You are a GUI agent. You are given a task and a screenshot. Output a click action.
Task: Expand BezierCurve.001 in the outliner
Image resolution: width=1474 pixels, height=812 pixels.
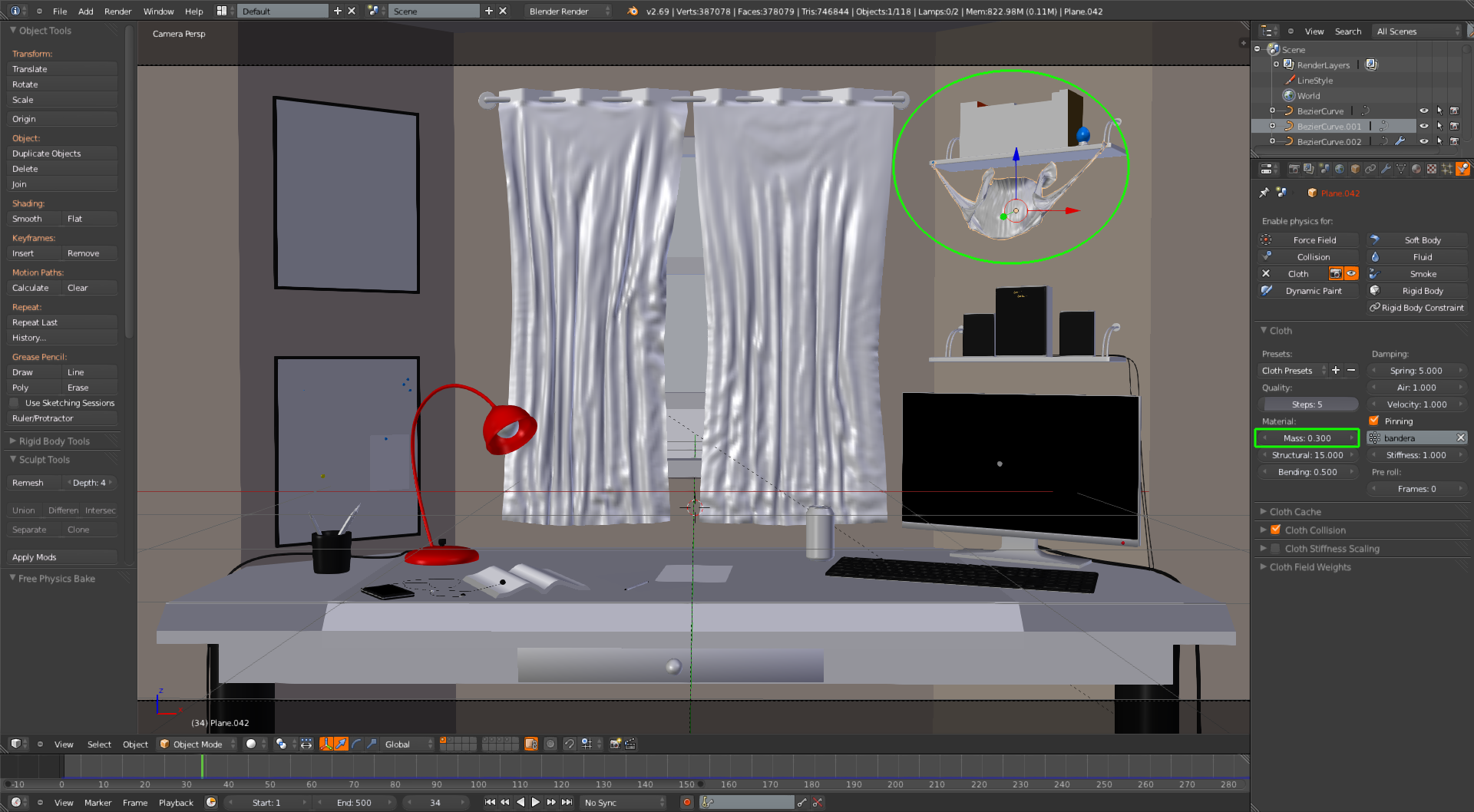1272,126
